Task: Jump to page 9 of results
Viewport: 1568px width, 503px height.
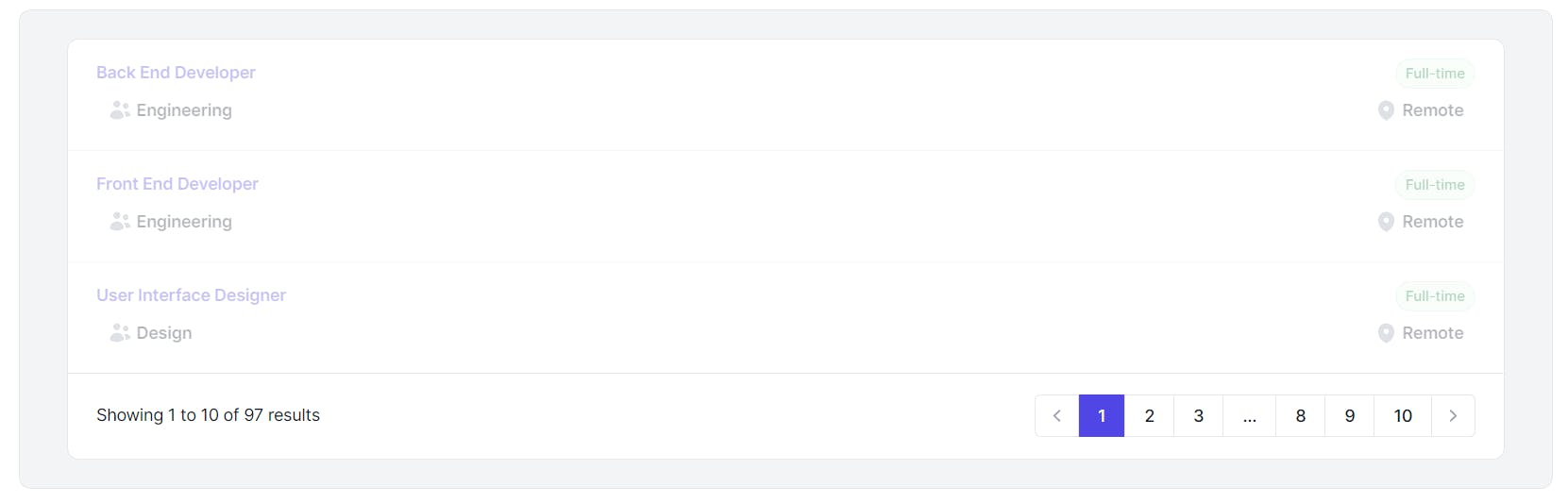Action: (x=1349, y=416)
